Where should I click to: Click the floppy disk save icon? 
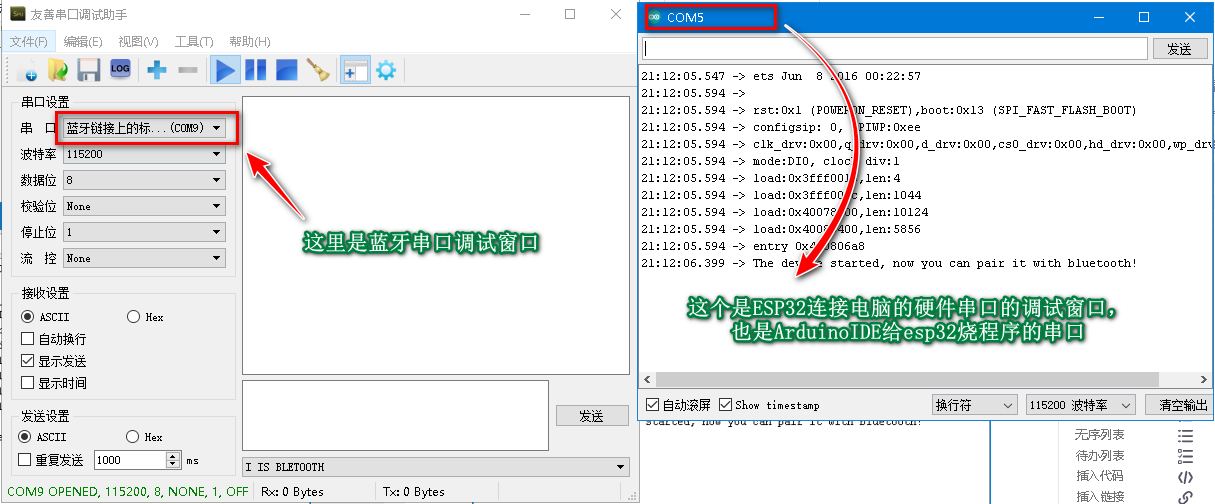tap(89, 70)
